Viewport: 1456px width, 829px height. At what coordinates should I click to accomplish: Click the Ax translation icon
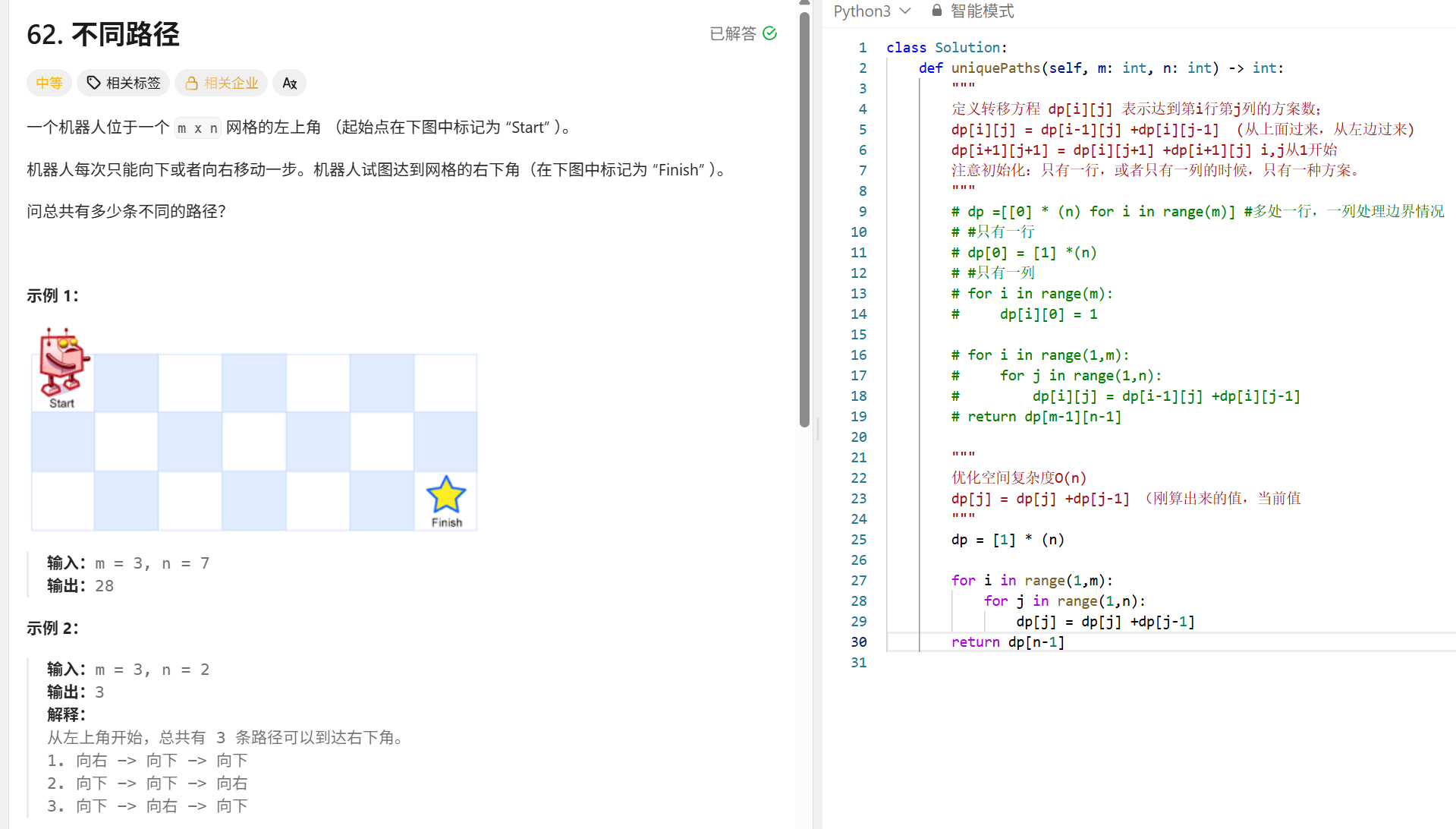289,83
